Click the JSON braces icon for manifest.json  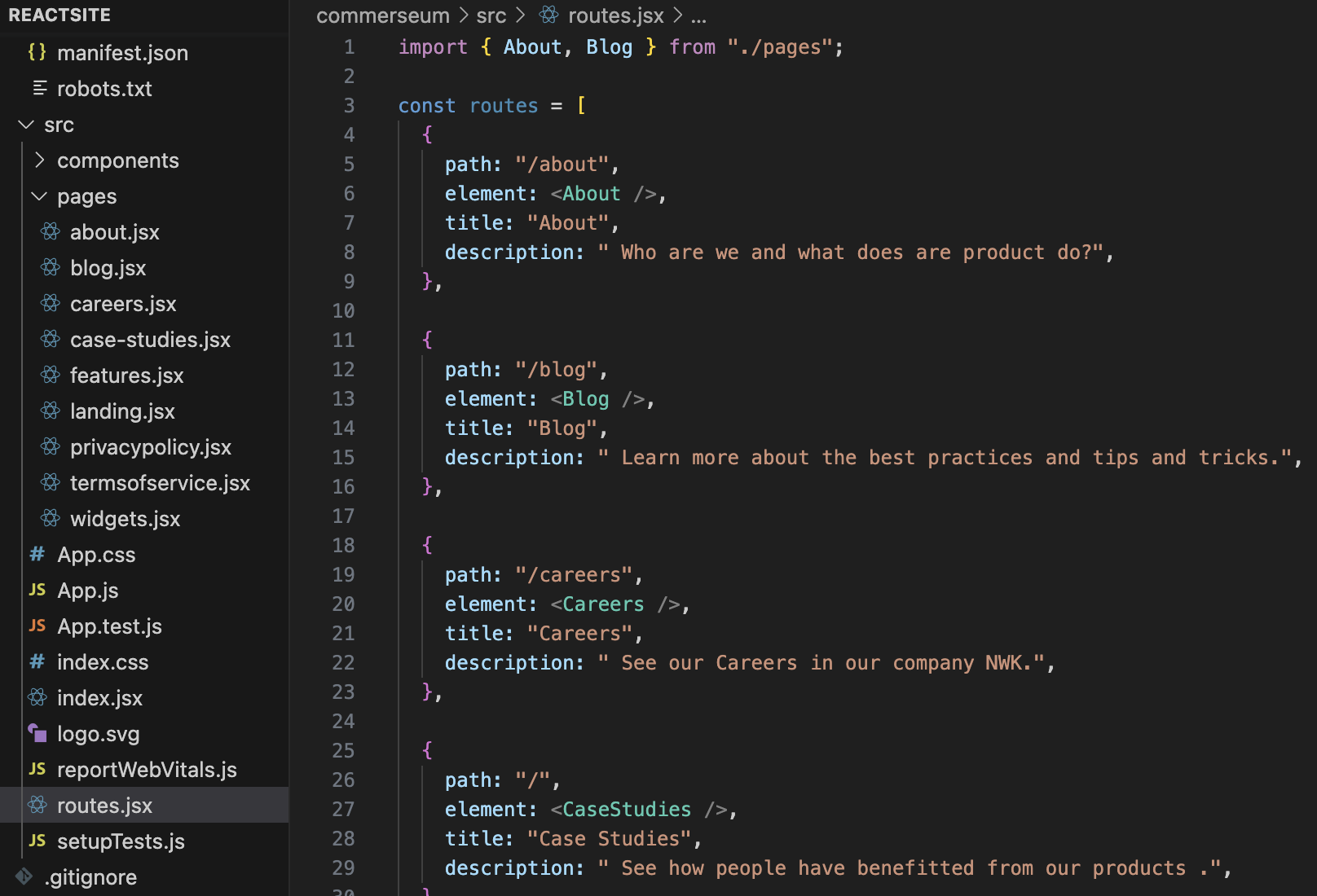click(x=37, y=53)
